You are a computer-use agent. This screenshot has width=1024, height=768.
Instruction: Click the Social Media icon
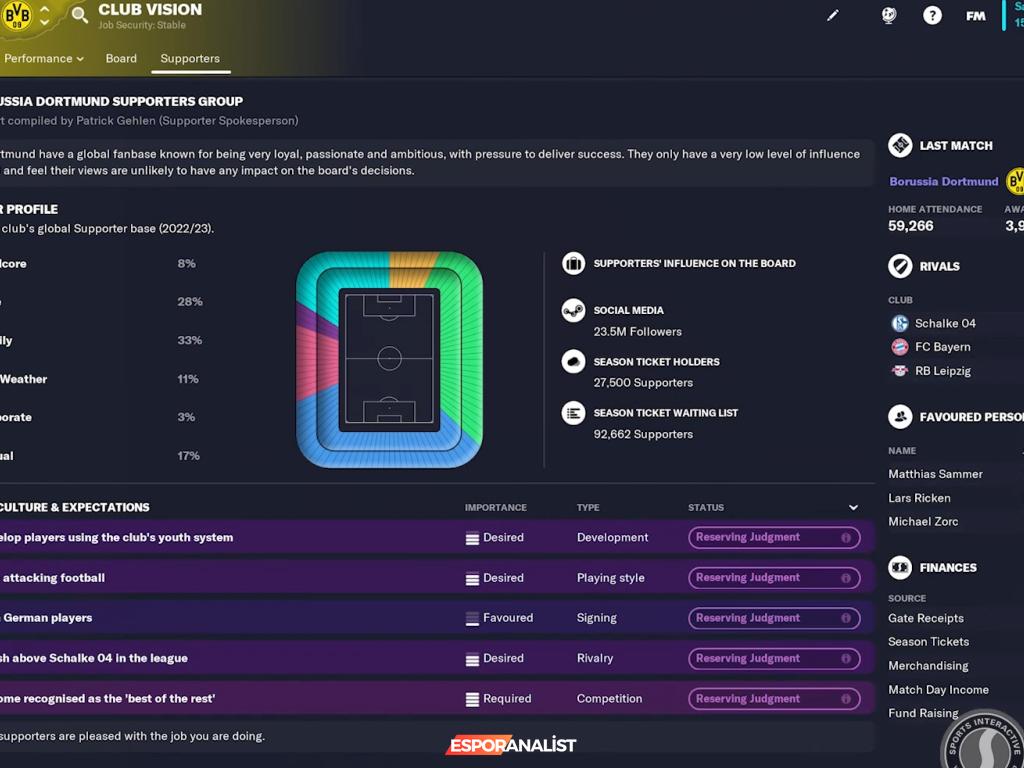coord(573,310)
